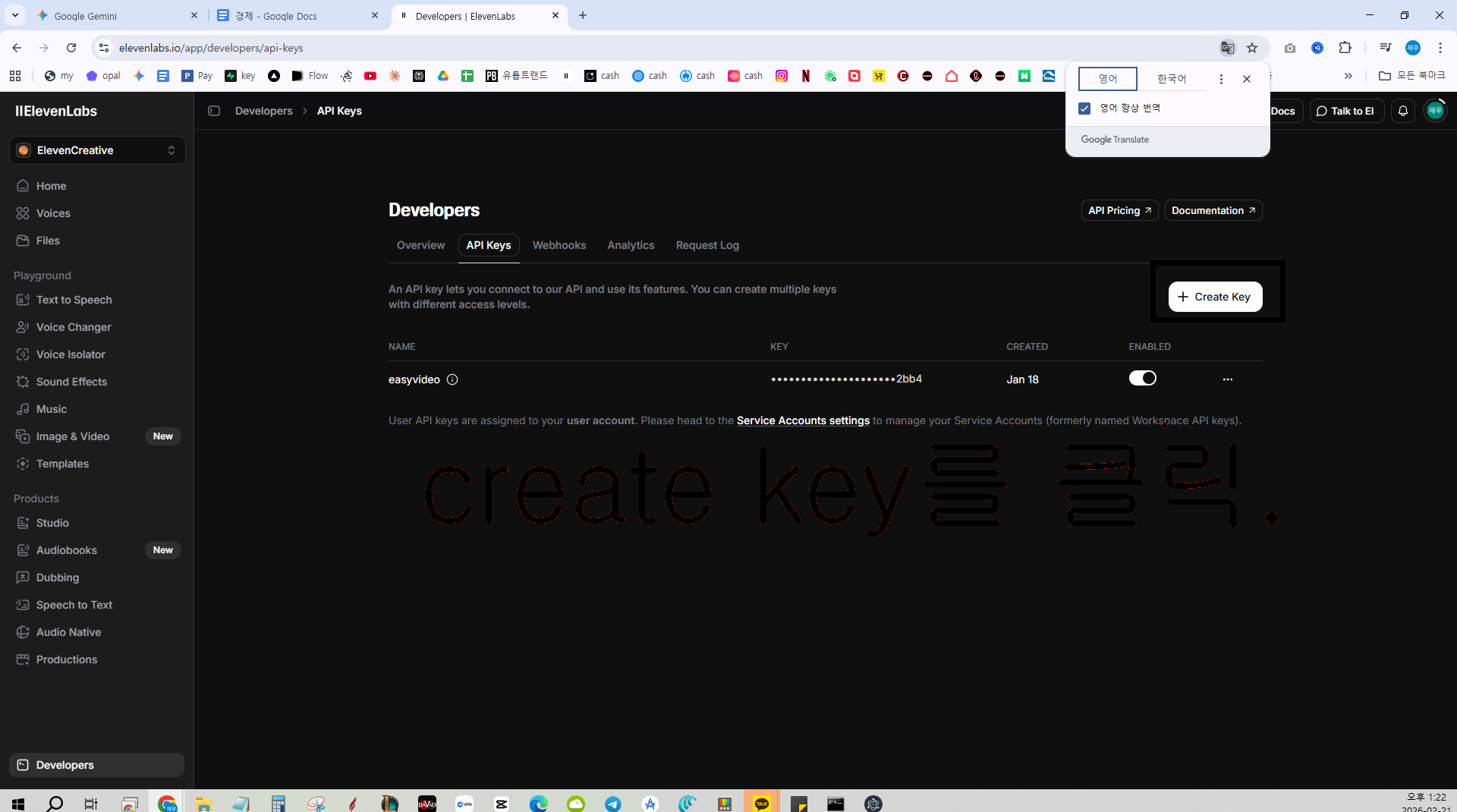The image size is (1457, 812).
Task: Click masked key ending 2bb4
Action: coord(846,379)
